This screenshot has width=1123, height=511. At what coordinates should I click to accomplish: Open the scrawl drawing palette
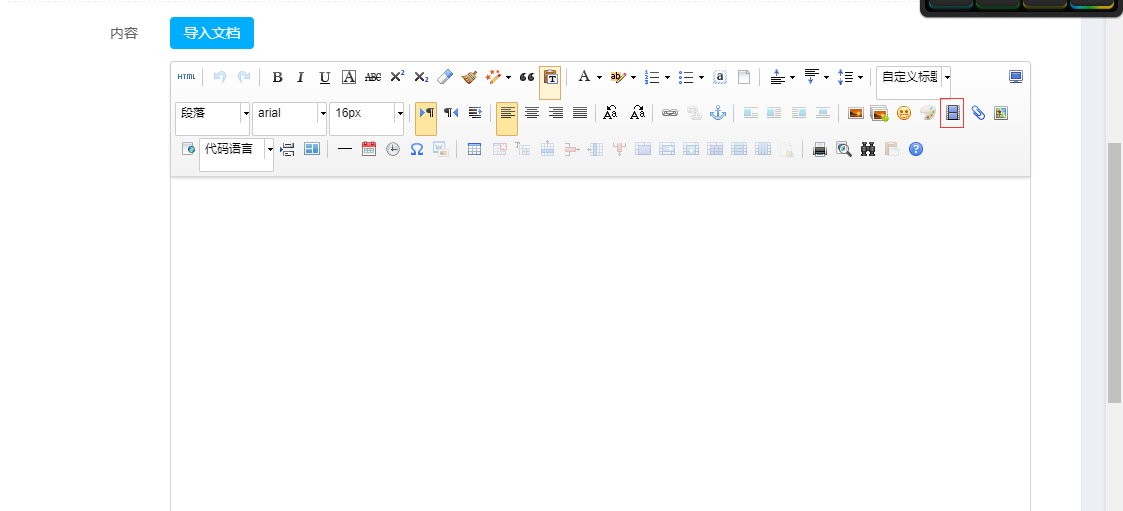pyautogui.click(x=928, y=113)
